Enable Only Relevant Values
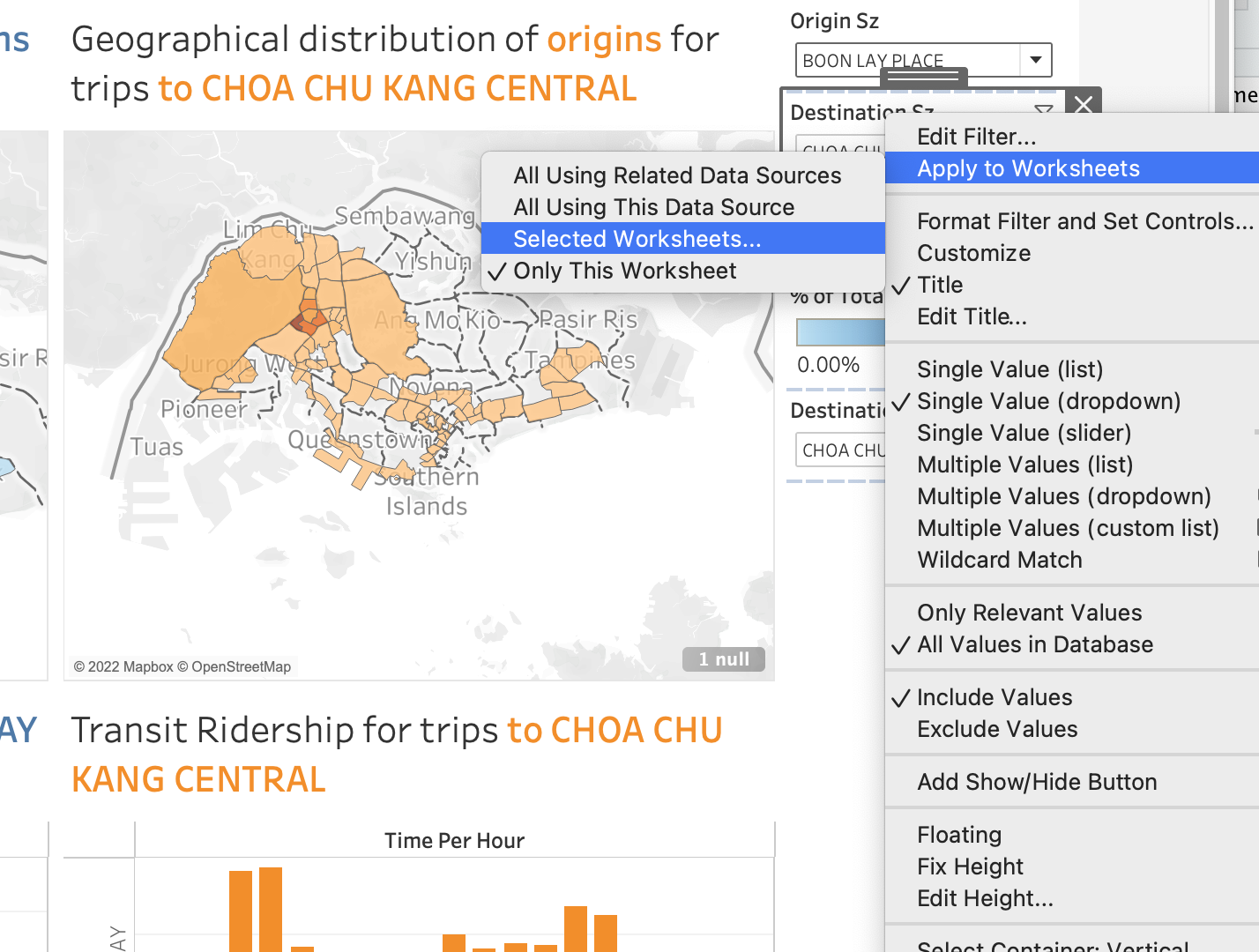1259x952 pixels. tap(1029, 613)
